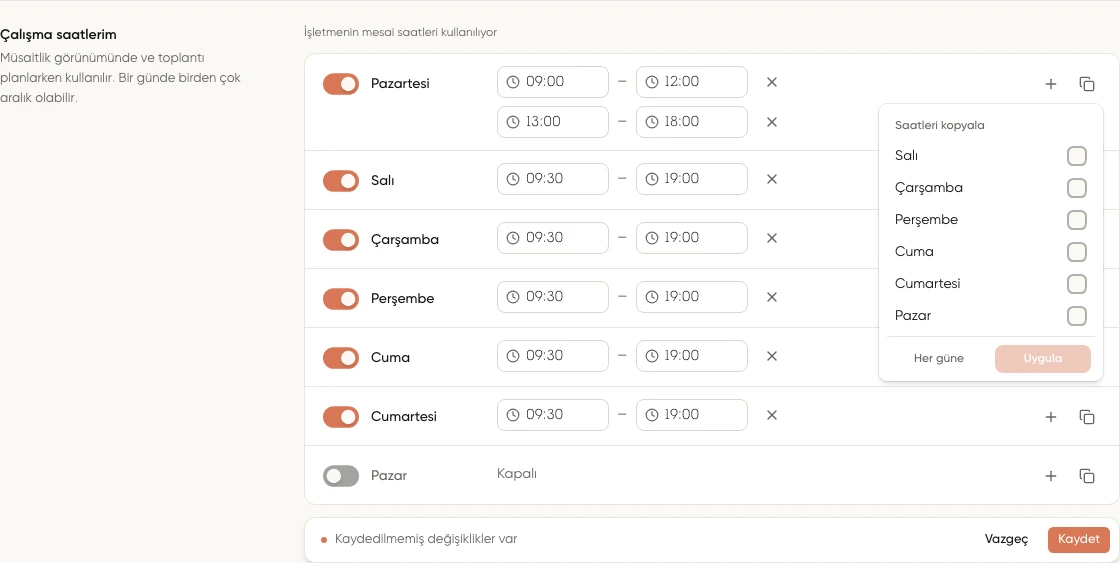Remove the Cuma 09:30–19:00 range
The width and height of the screenshot is (1120, 563).
[771, 356]
